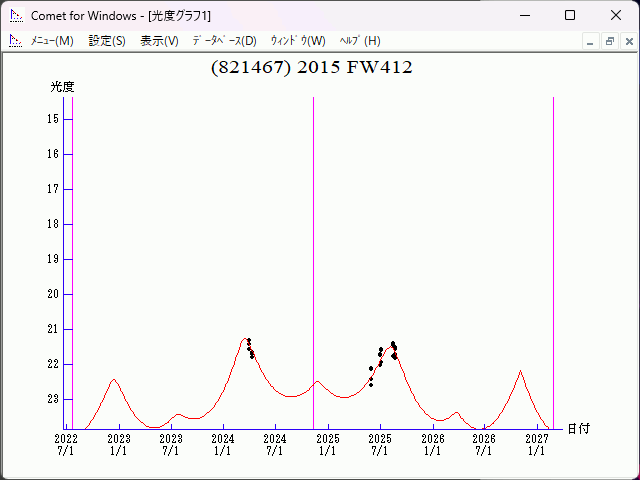Screen dimensions: 640x480
Task: Restore down the inner graph window
Action: (x=609, y=41)
